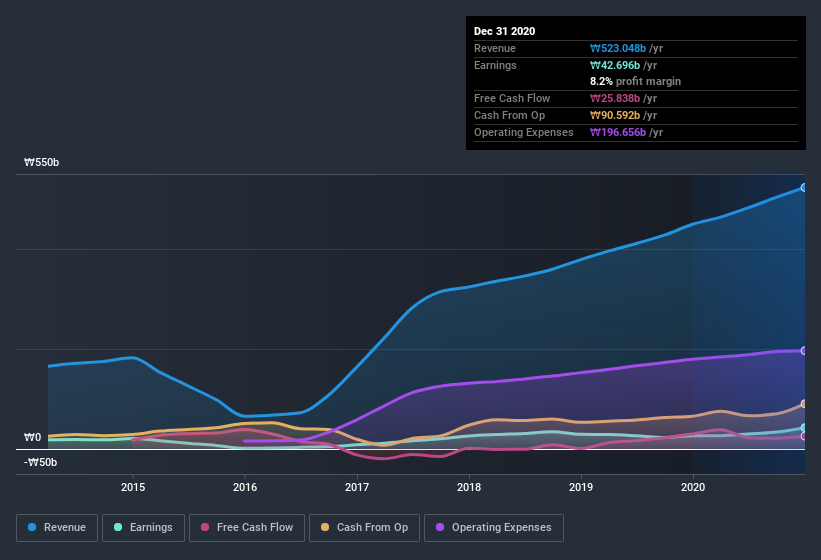Toggle the Cash From Op legend series
This screenshot has width=821, height=560.
[x=364, y=528]
